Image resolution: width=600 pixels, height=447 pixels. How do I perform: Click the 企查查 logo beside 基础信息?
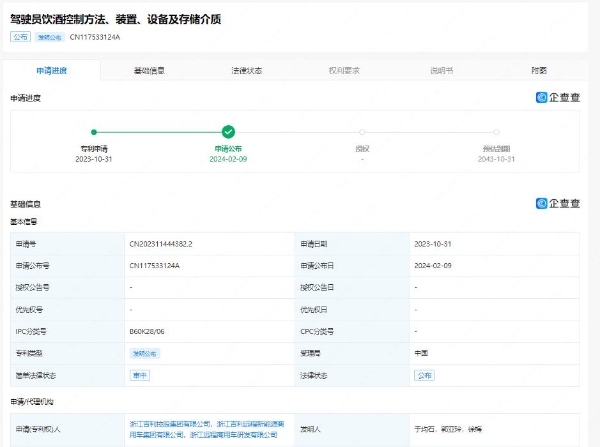click(x=558, y=203)
